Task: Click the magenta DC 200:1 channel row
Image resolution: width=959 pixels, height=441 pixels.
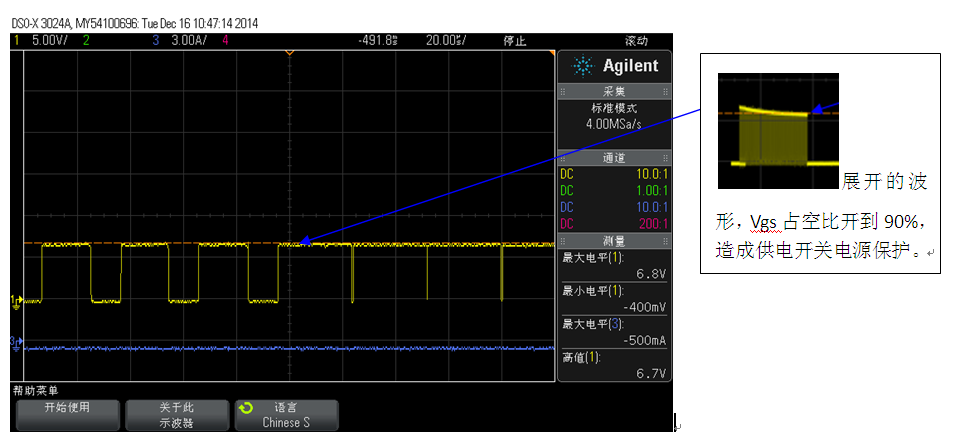Action: point(614,223)
